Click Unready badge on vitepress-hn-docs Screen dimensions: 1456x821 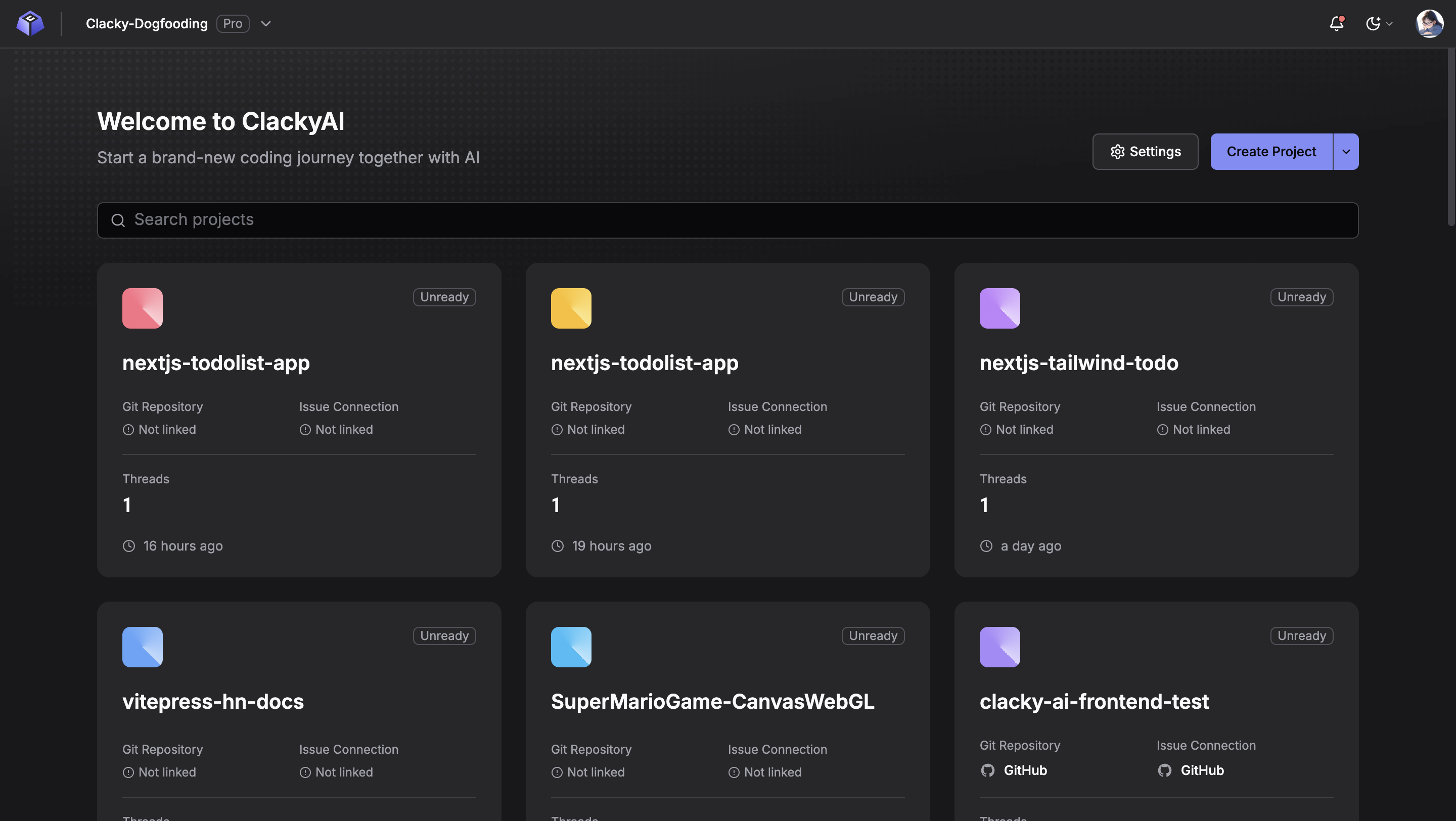point(444,635)
